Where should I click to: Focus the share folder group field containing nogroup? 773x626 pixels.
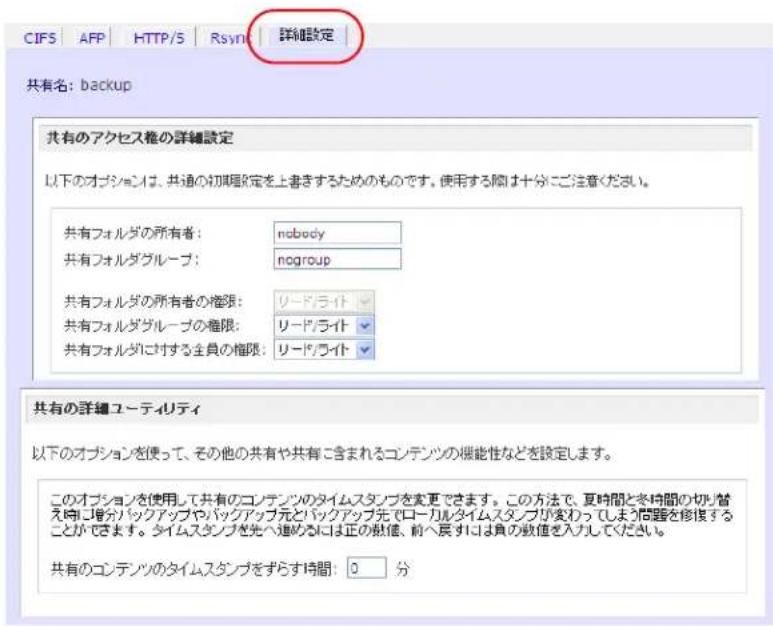[338, 259]
